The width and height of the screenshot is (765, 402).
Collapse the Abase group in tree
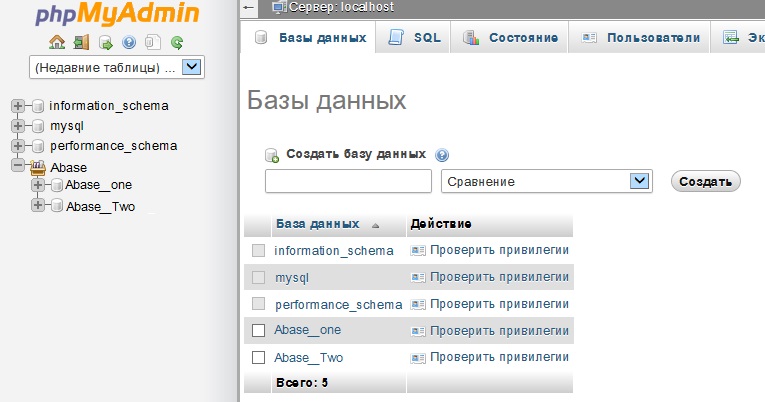[17, 167]
